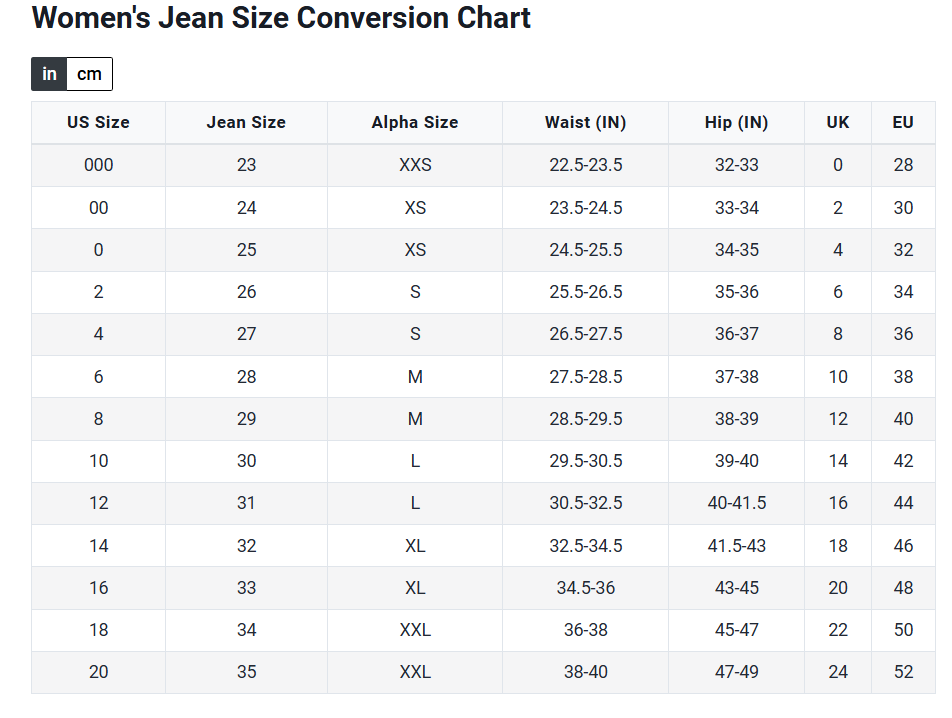952x718 pixels.
Task: Click US size 000 cell
Action: coord(98,165)
